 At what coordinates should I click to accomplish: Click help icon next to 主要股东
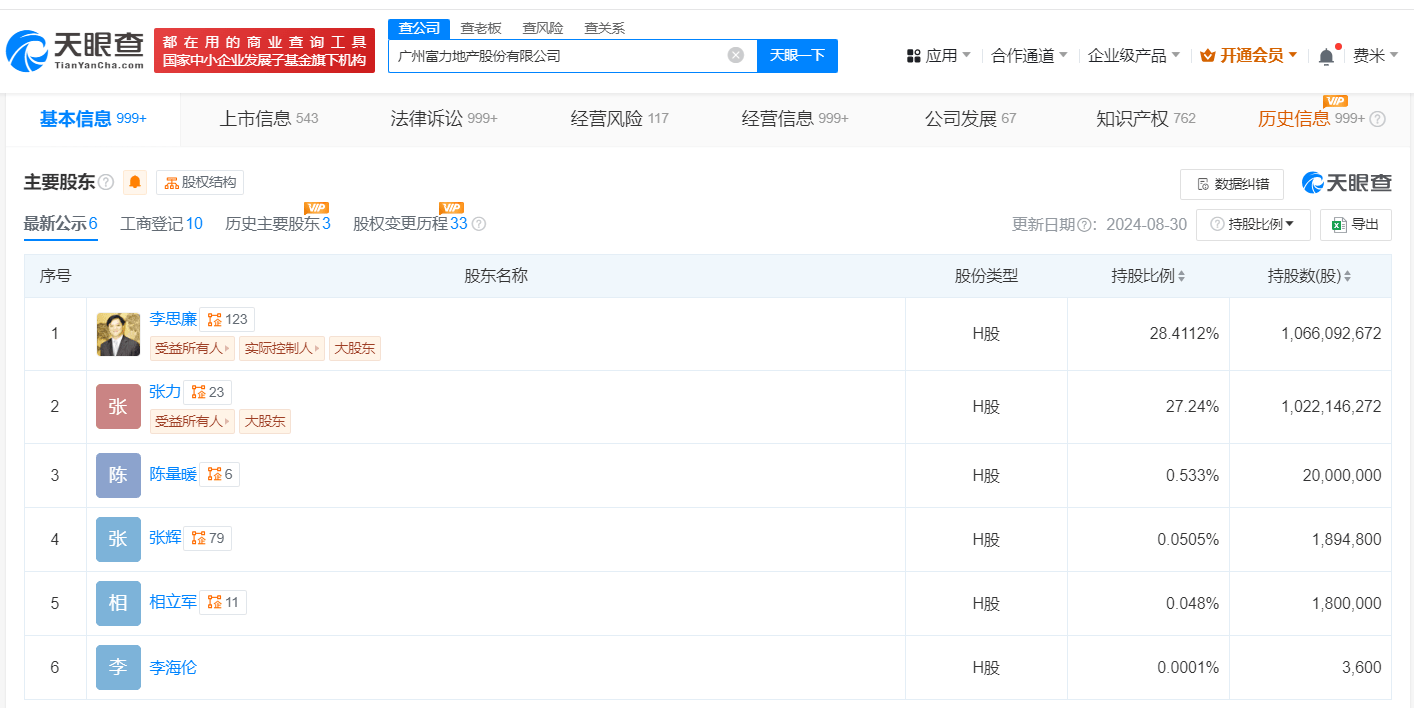pos(106,183)
